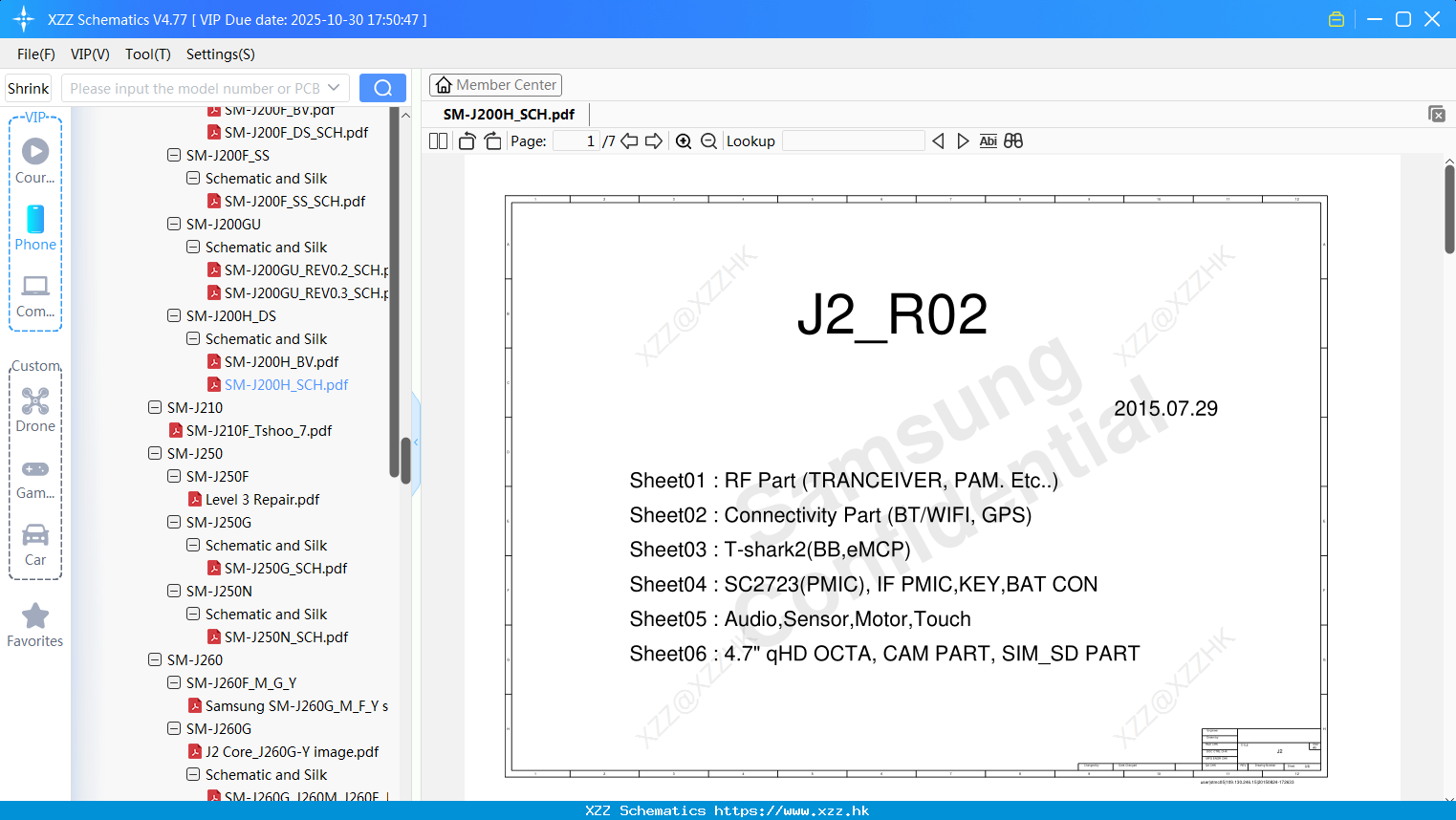Collapse the SM-J250G node
1456x820 pixels.
pos(174,522)
